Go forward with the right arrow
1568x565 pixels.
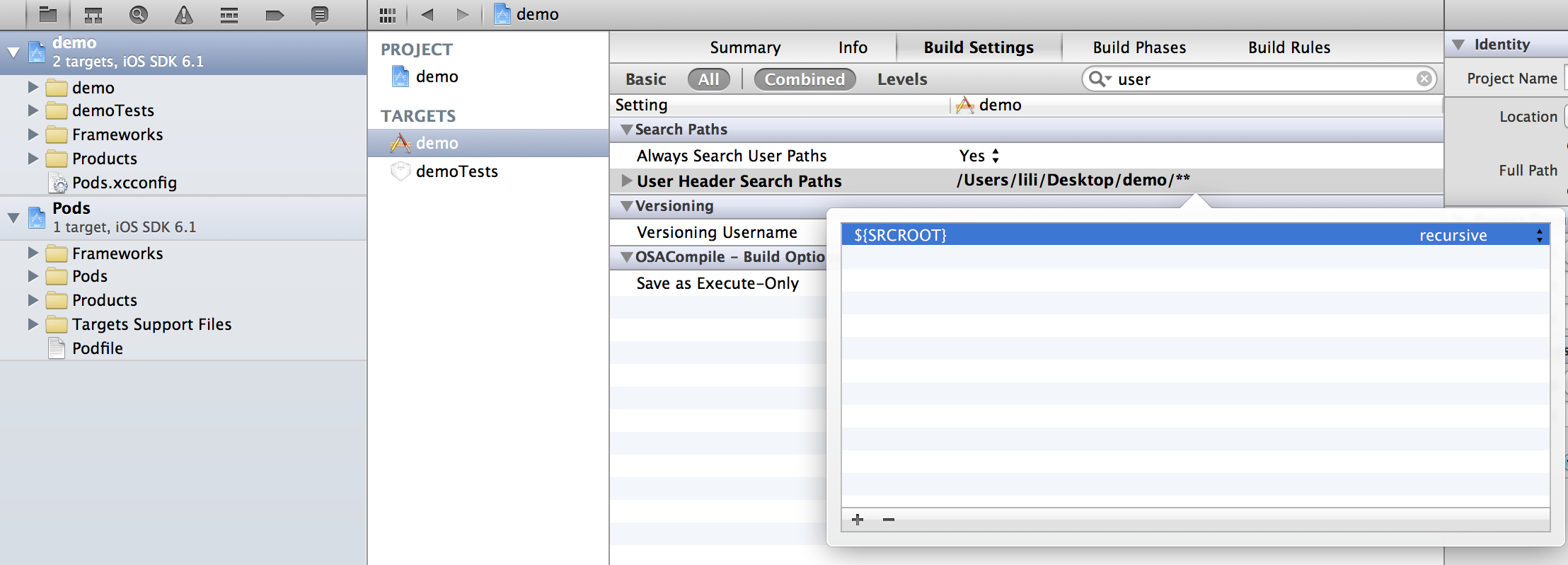coord(463,14)
